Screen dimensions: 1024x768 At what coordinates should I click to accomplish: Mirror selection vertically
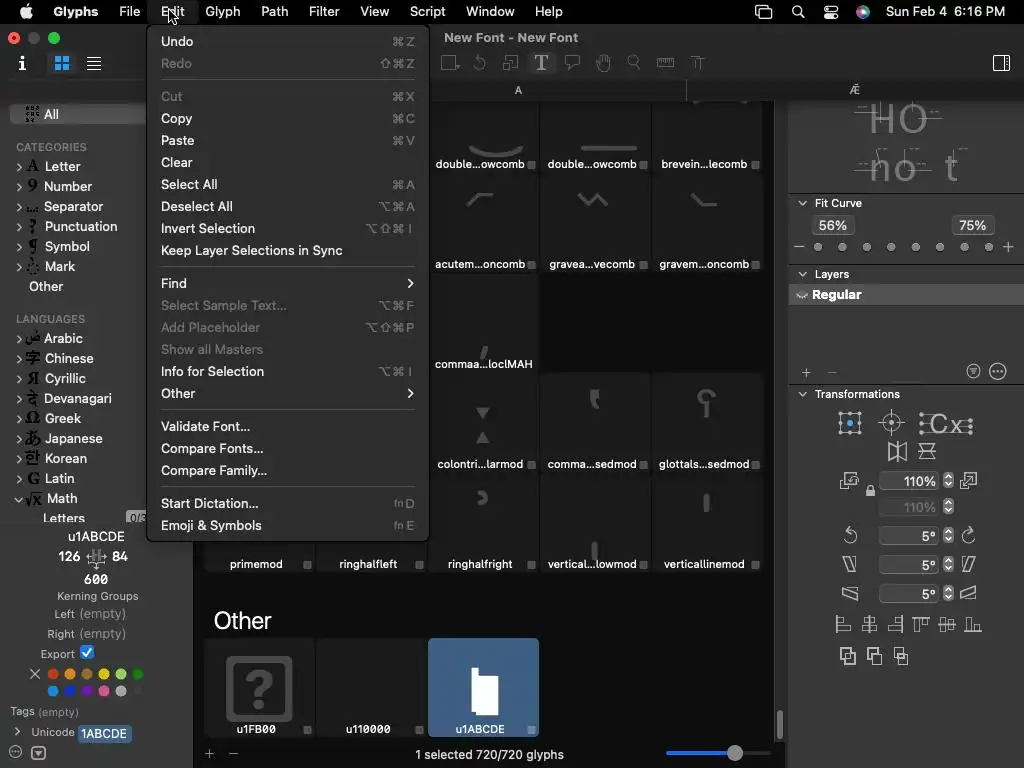(x=927, y=451)
